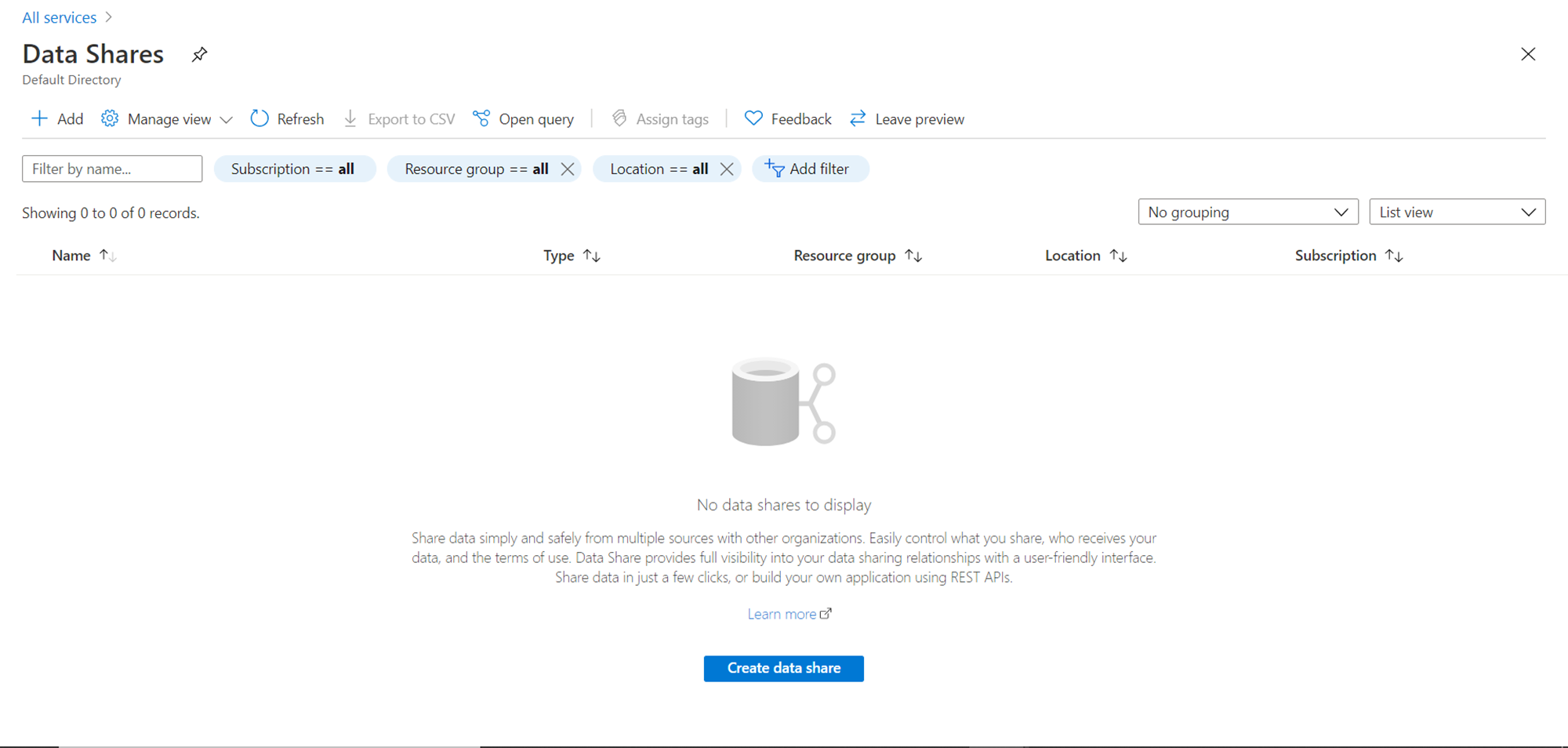Pin the Data Shares blade

click(x=199, y=54)
